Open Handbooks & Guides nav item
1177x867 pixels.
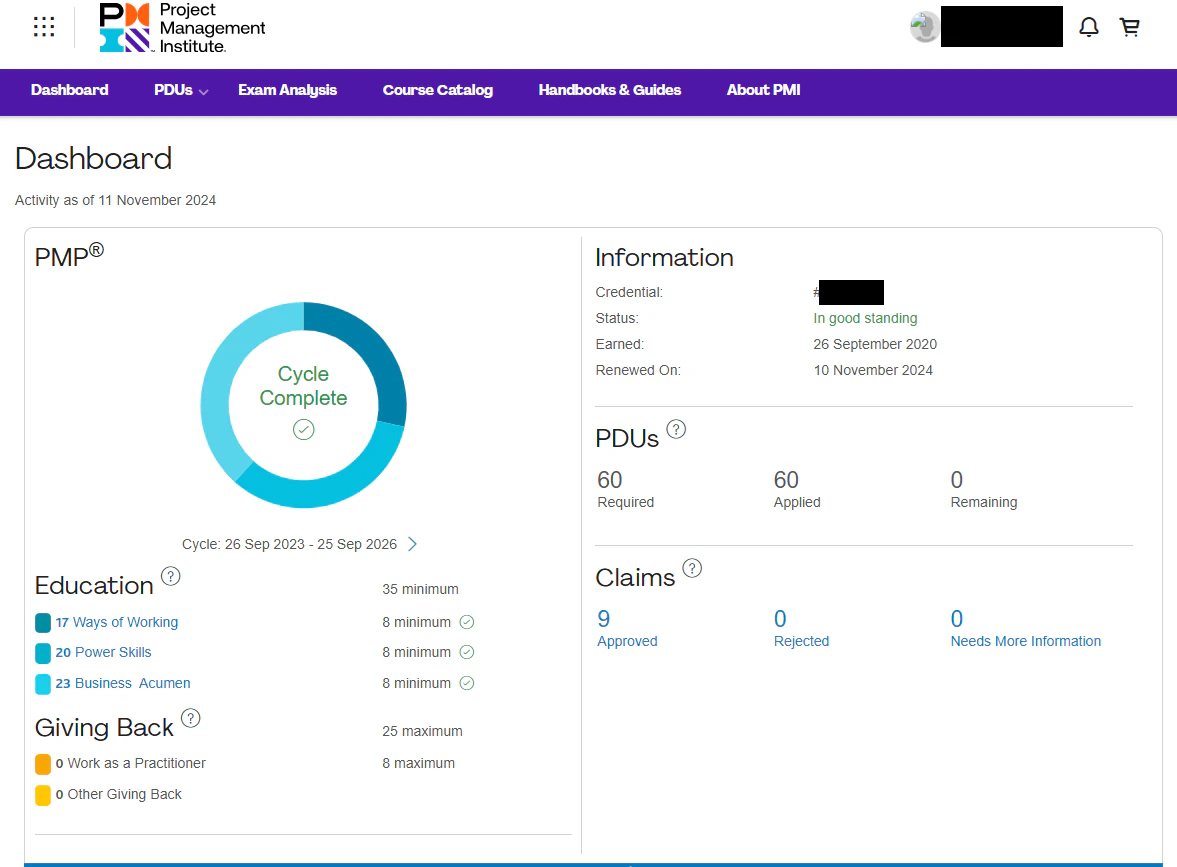(x=610, y=90)
